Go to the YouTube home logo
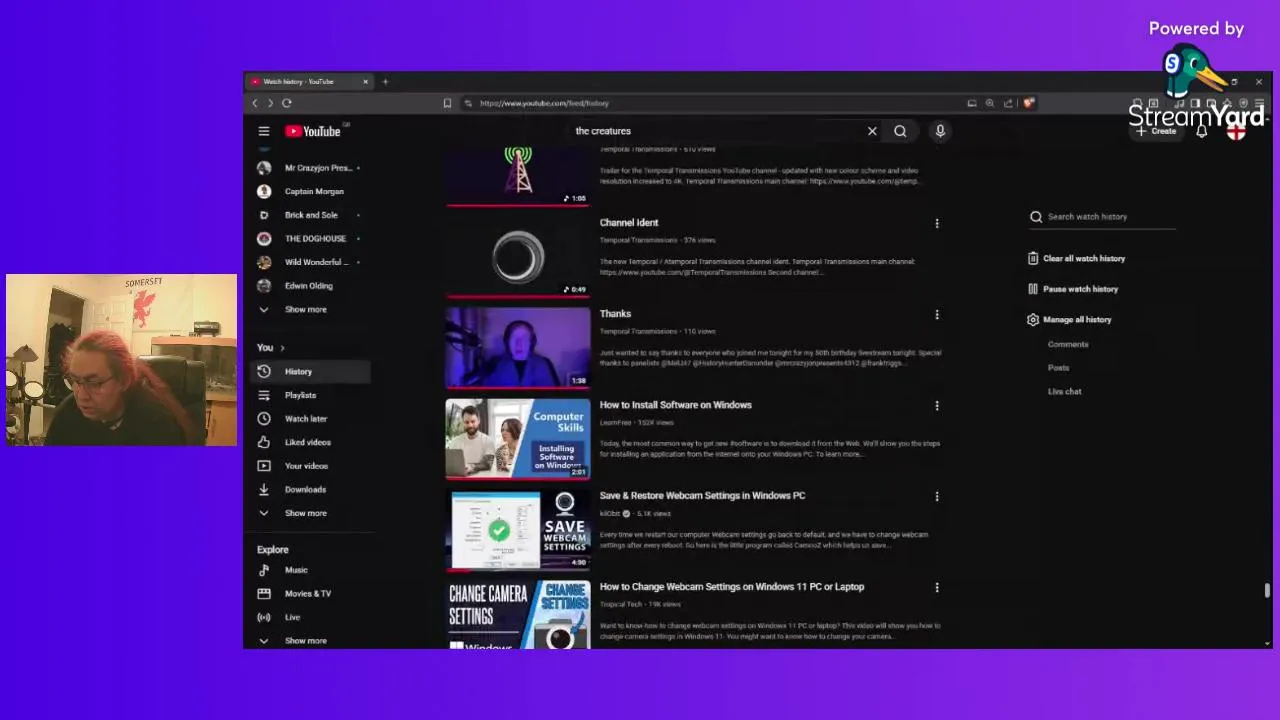Screen dimensions: 1280x720 [313, 131]
